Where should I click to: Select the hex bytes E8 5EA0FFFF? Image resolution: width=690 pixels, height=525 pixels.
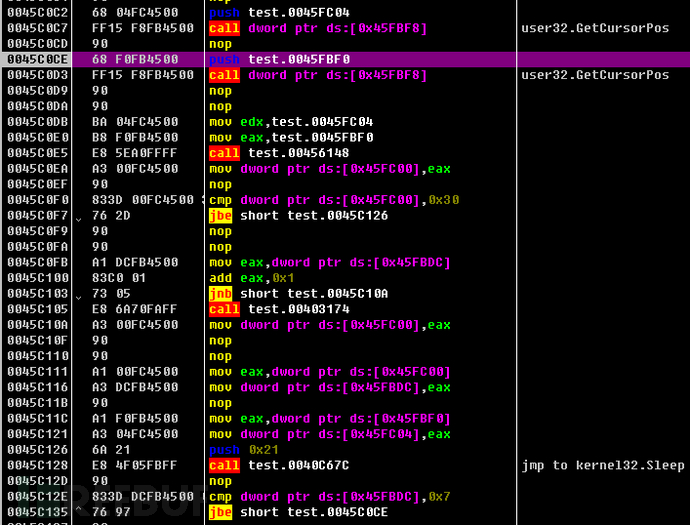click(134, 153)
